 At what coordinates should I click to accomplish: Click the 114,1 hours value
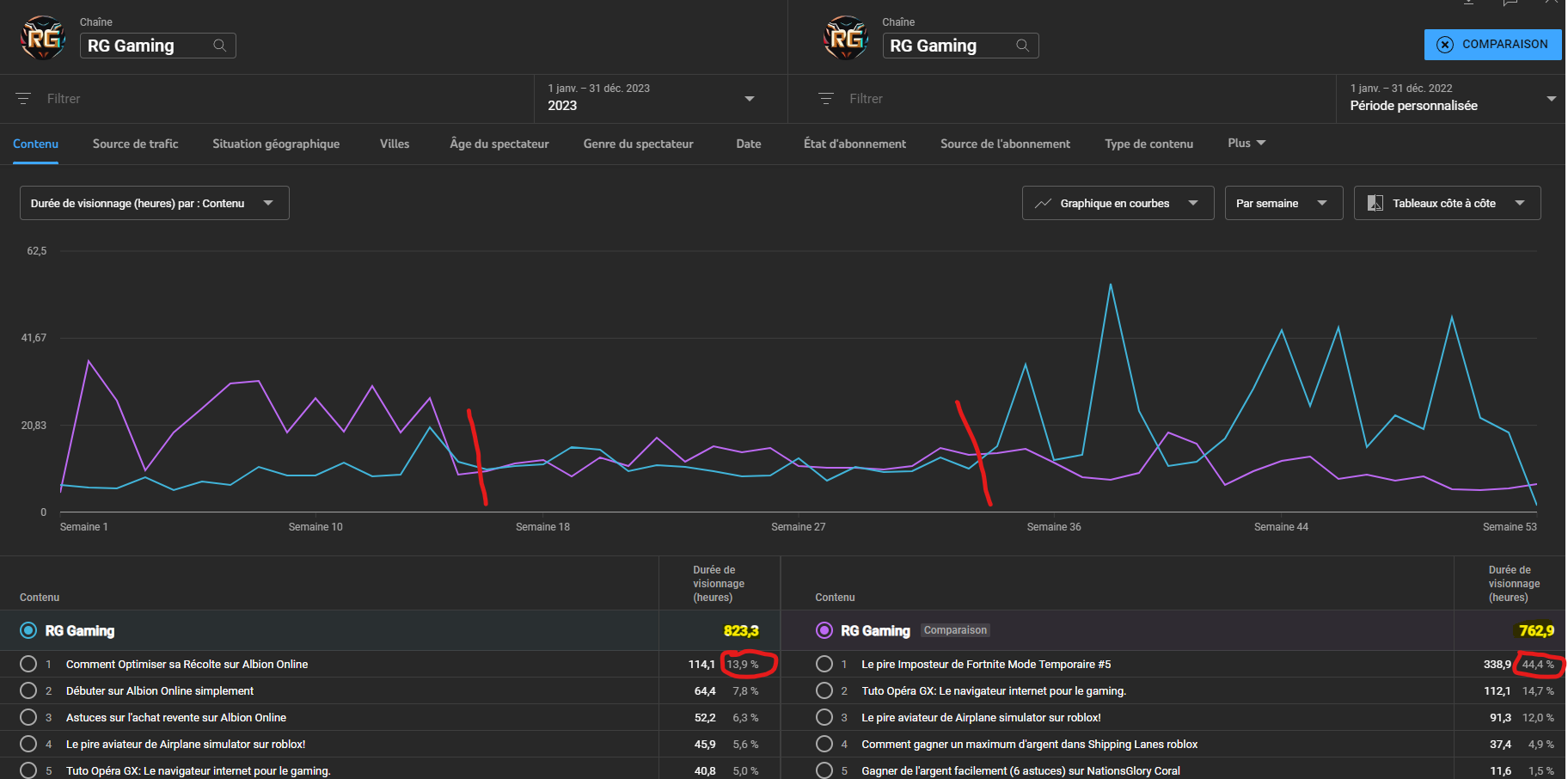point(701,664)
